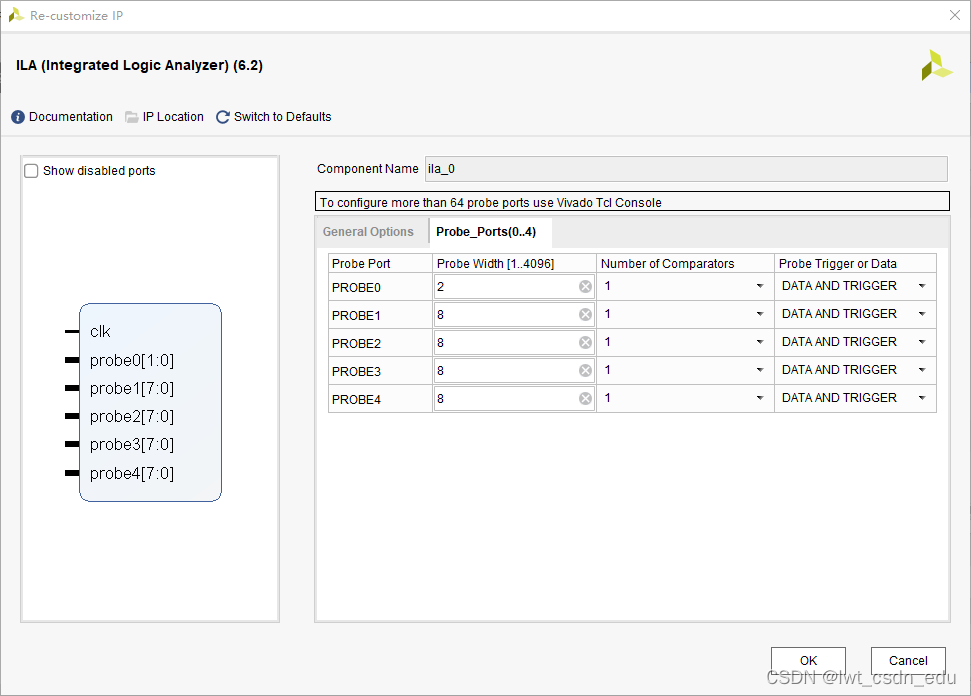The height and width of the screenshot is (696, 971).
Task: Click the Cancel button
Action: tap(908, 661)
